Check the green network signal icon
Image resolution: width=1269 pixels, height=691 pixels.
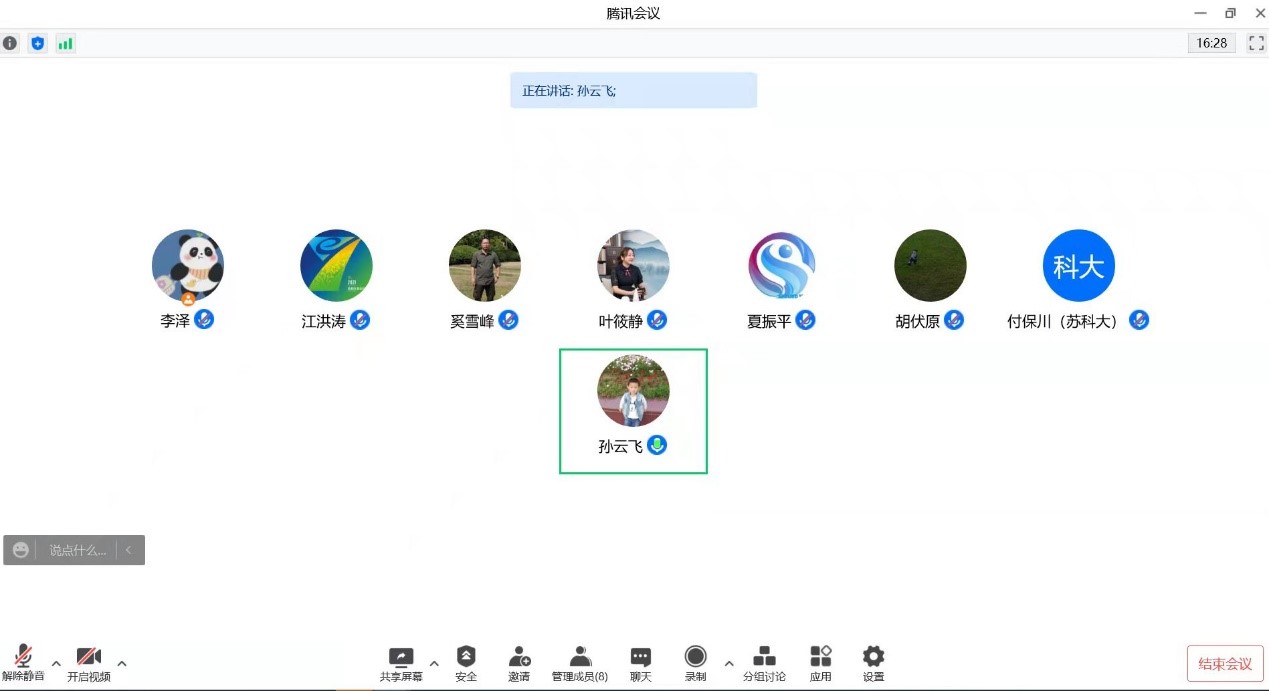[x=65, y=43]
